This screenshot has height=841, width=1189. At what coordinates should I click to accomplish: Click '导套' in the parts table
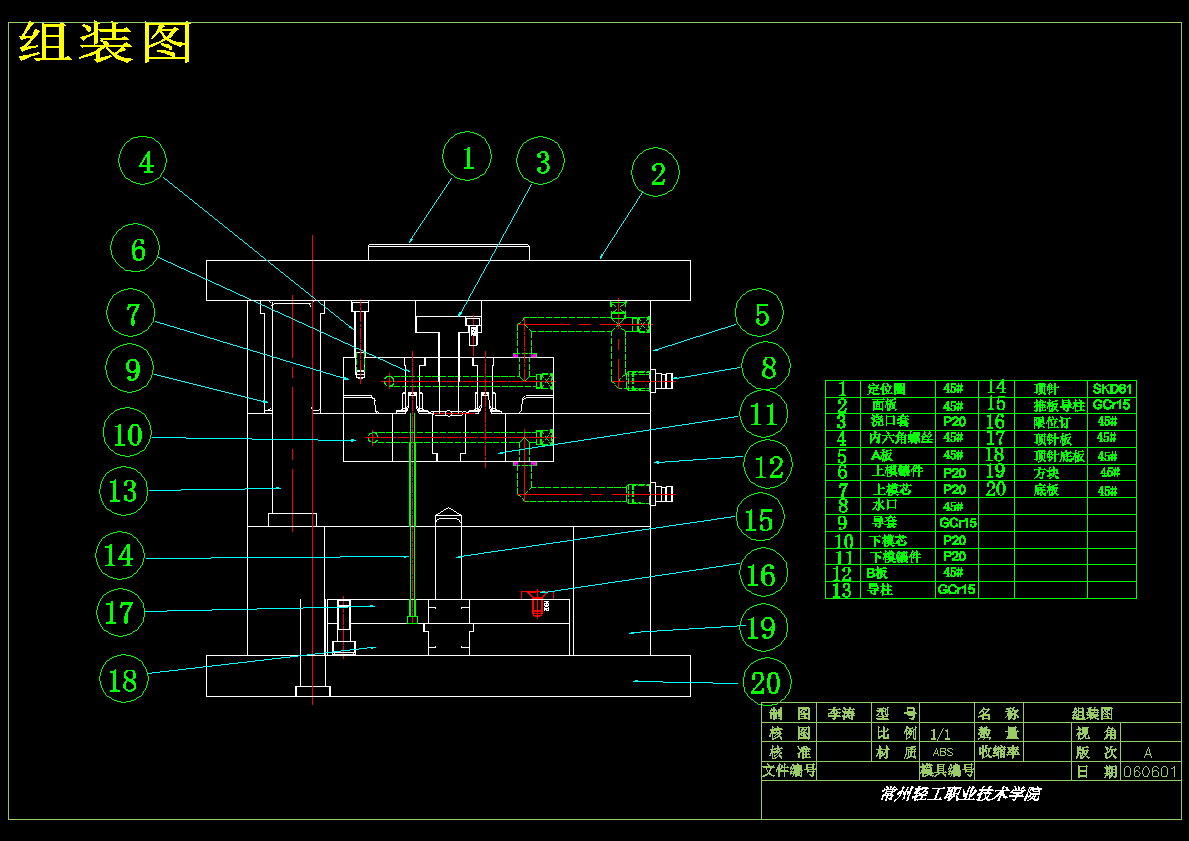[x=884, y=522]
